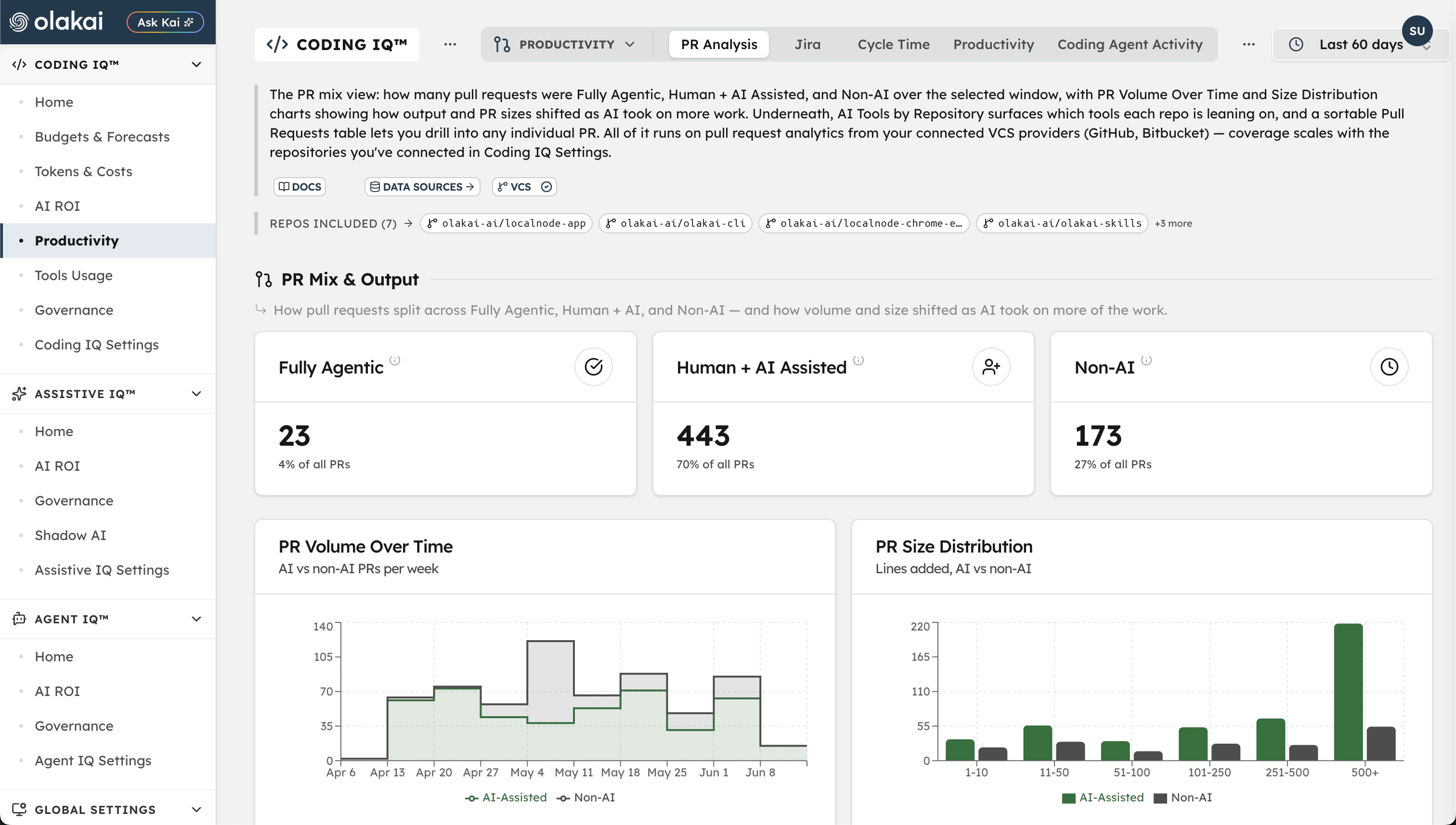Select the olakai-ai/olakai-cli repo chip

[x=676, y=223]
